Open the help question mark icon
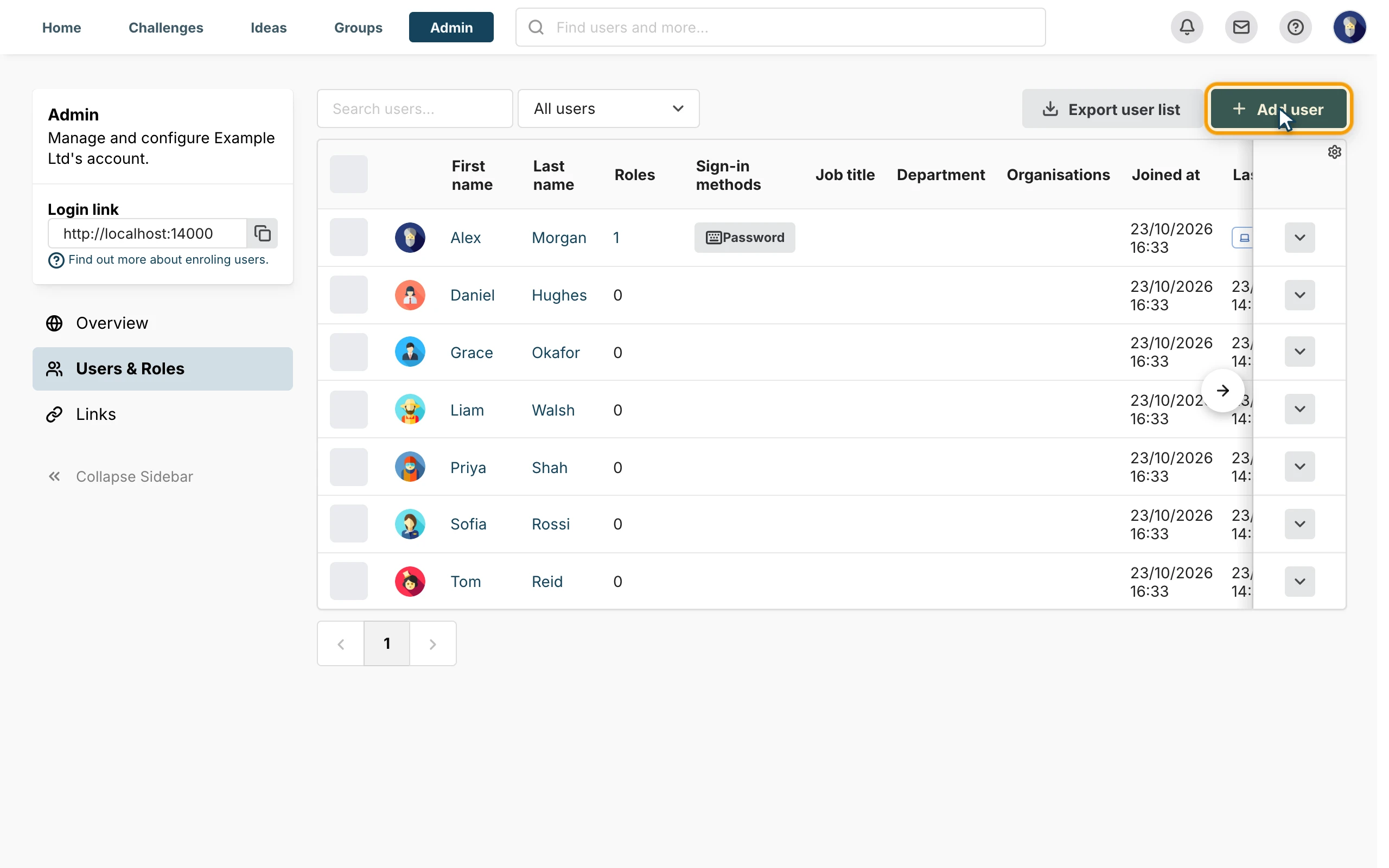Screen dimensions: 1389x868 [x=1296, y=27]
